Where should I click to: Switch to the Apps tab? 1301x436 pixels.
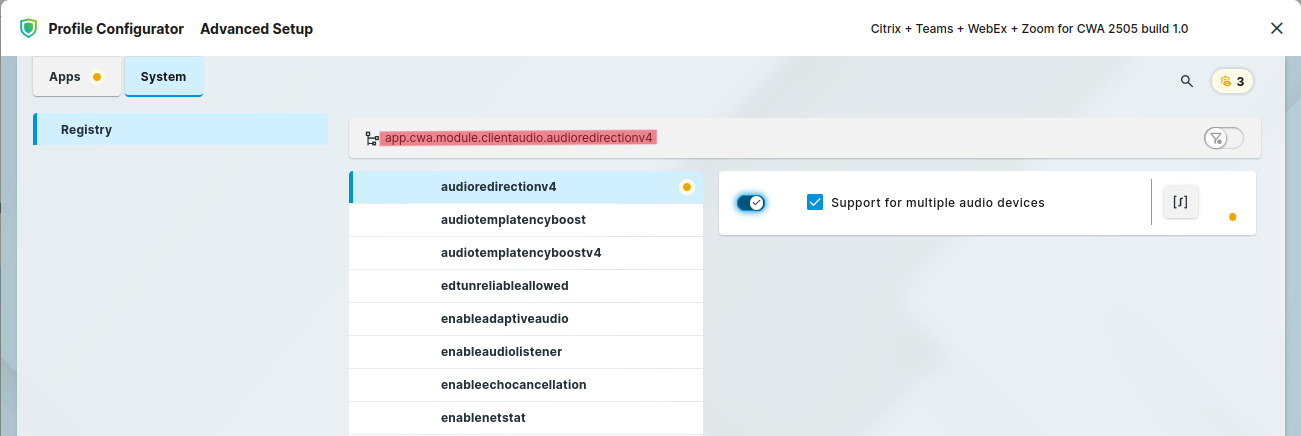(x=66, y=77)
